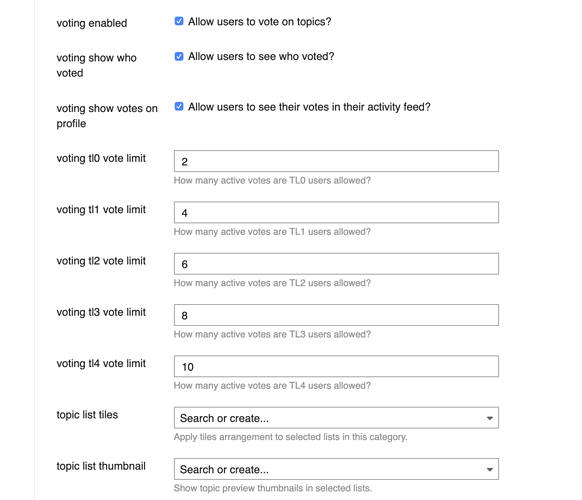Viewport: 582px width, 500px height.
Task: Select the voting tl2 vote limit field
Action: (x=336, y=264)
